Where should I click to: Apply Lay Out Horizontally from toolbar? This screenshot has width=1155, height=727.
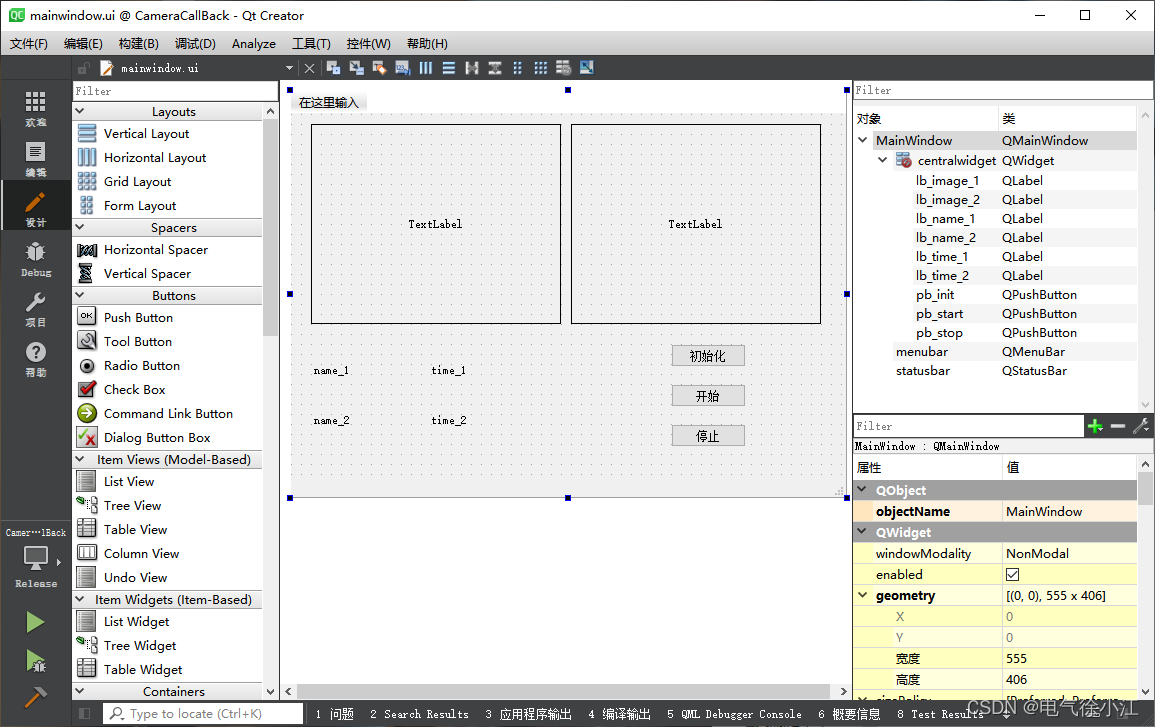[x=426, y=68]
